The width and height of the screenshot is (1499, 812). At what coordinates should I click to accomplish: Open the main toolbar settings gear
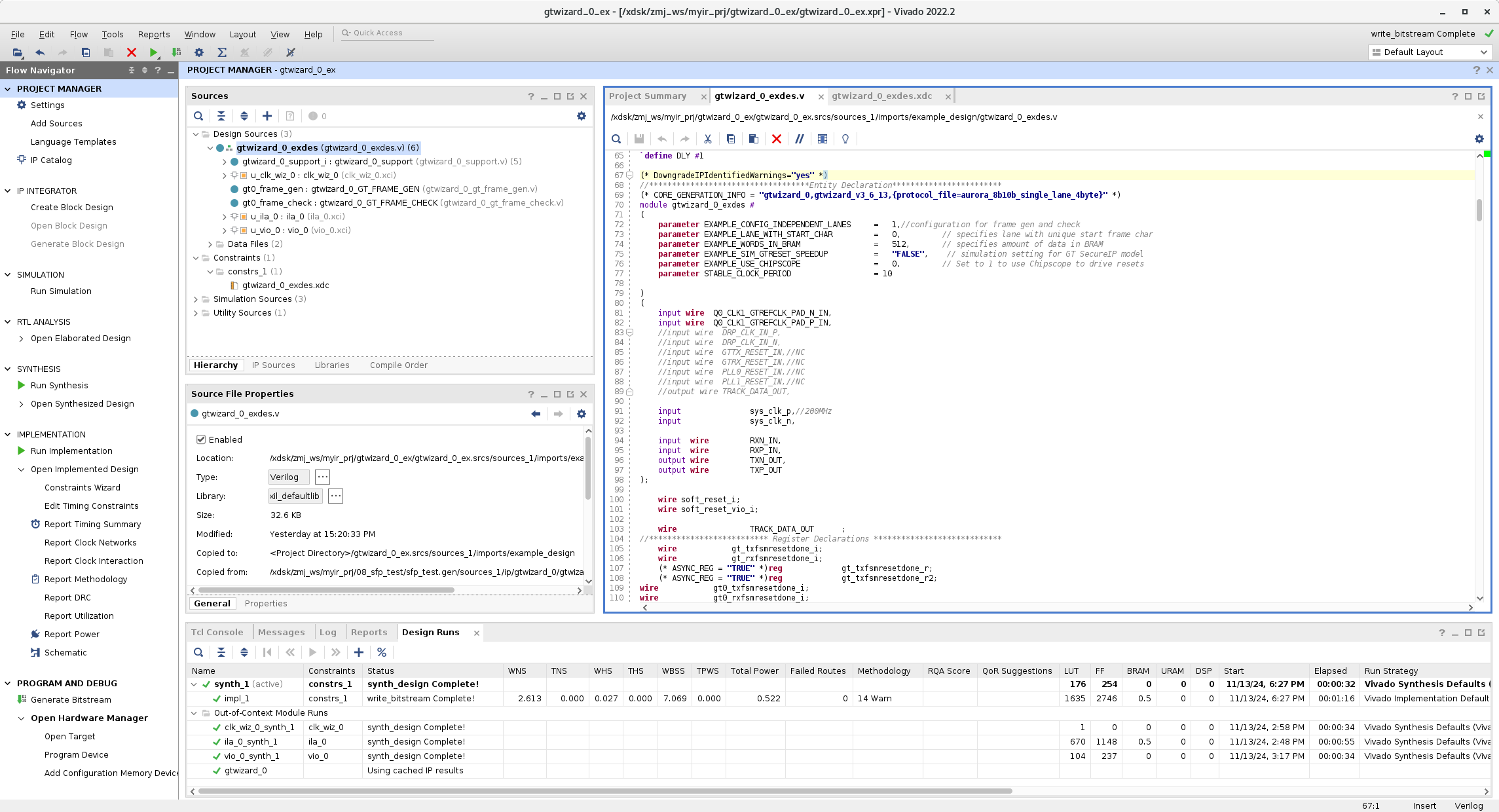pyautogui.click(x=199, y=52)
